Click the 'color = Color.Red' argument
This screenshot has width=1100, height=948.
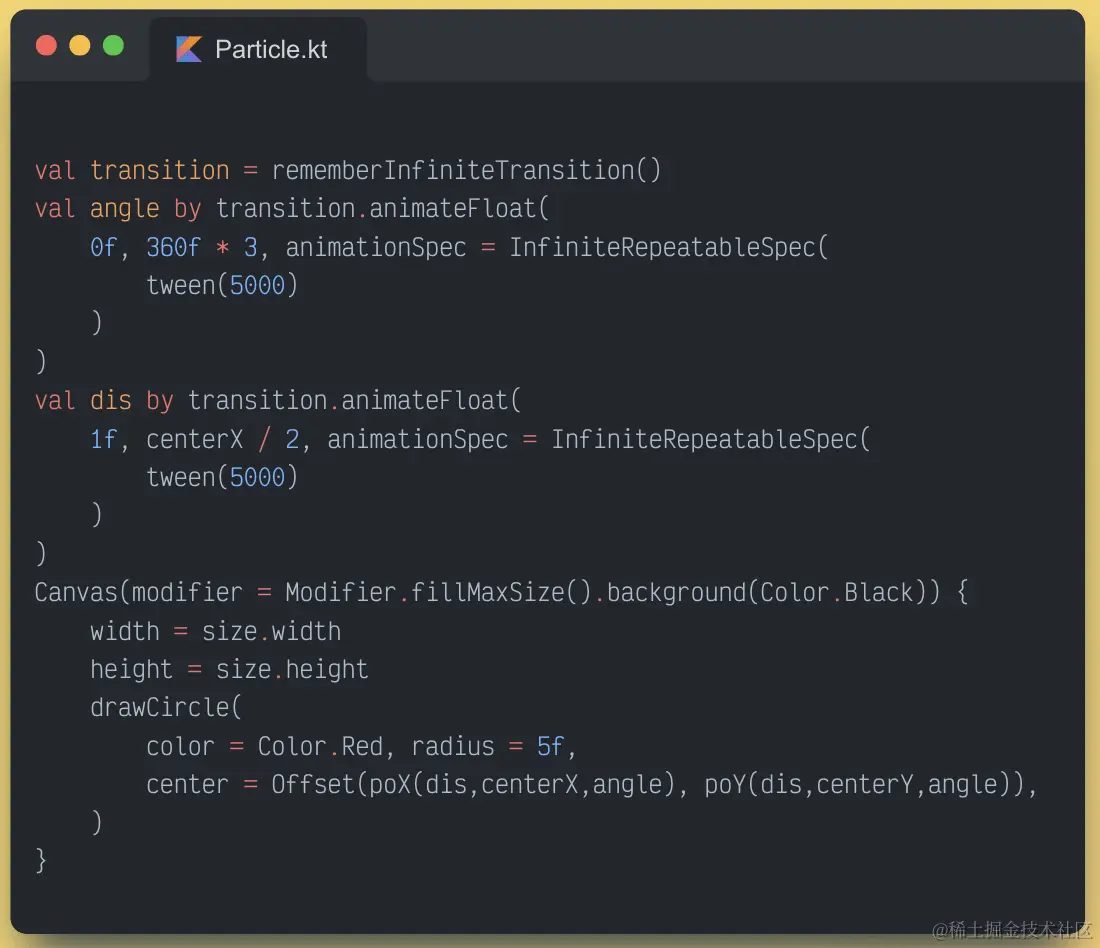click(264, 746)
